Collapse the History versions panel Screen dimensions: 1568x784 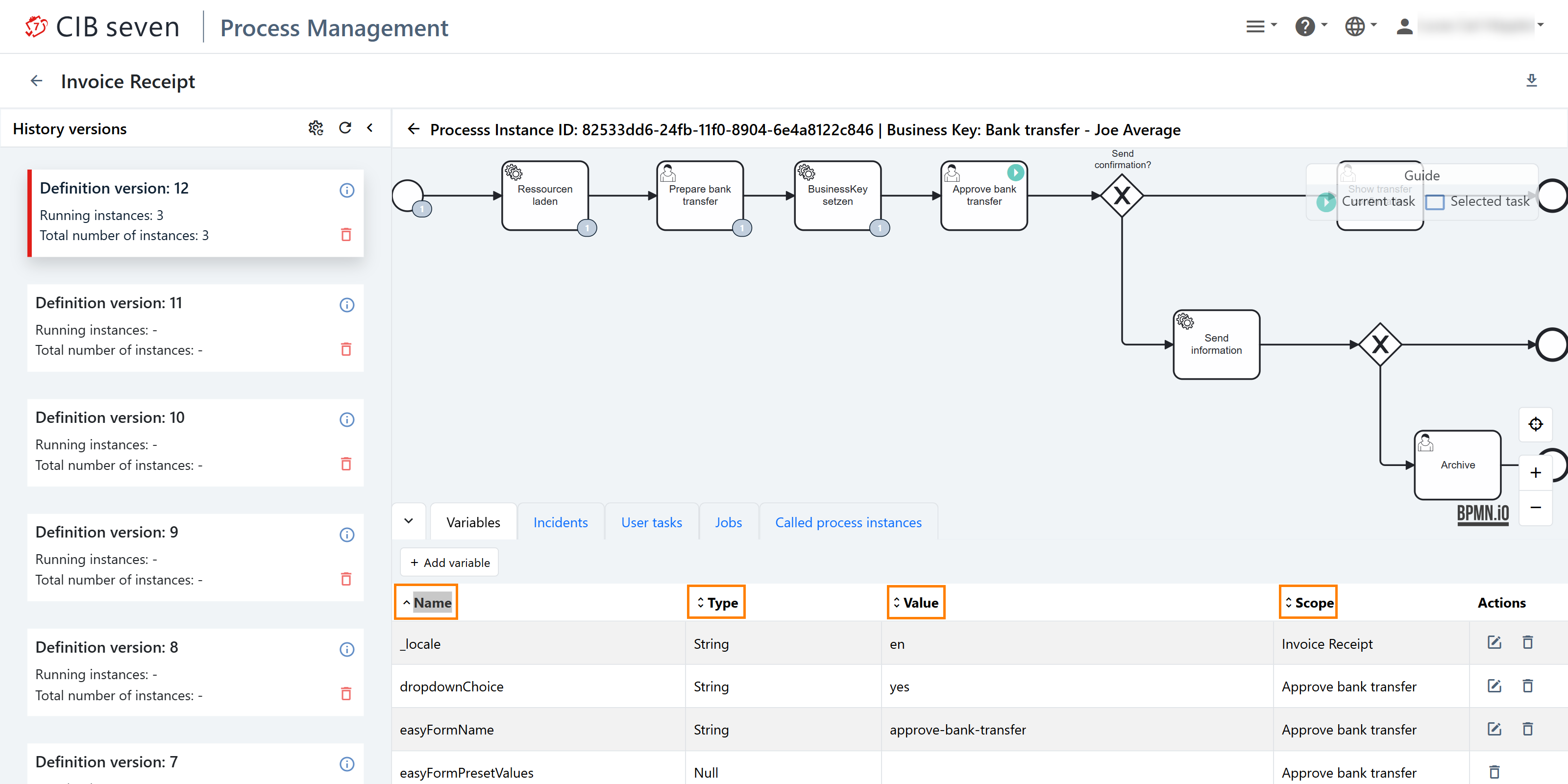tap(370, 128)
